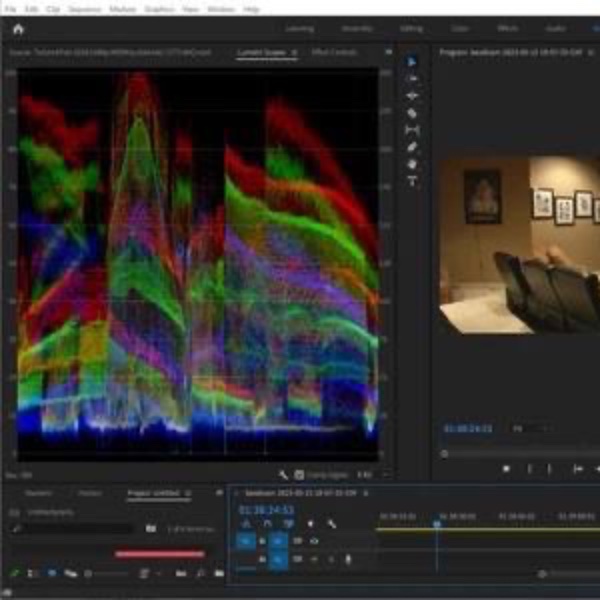Select the Type tool
This screenshot has height=600, width=600.
(x=412, y=181)
